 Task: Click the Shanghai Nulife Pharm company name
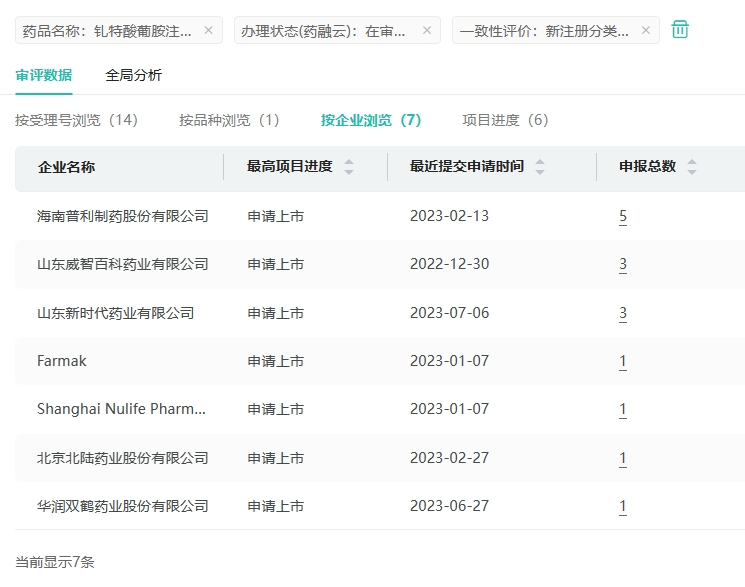click(x=121, y=409)
